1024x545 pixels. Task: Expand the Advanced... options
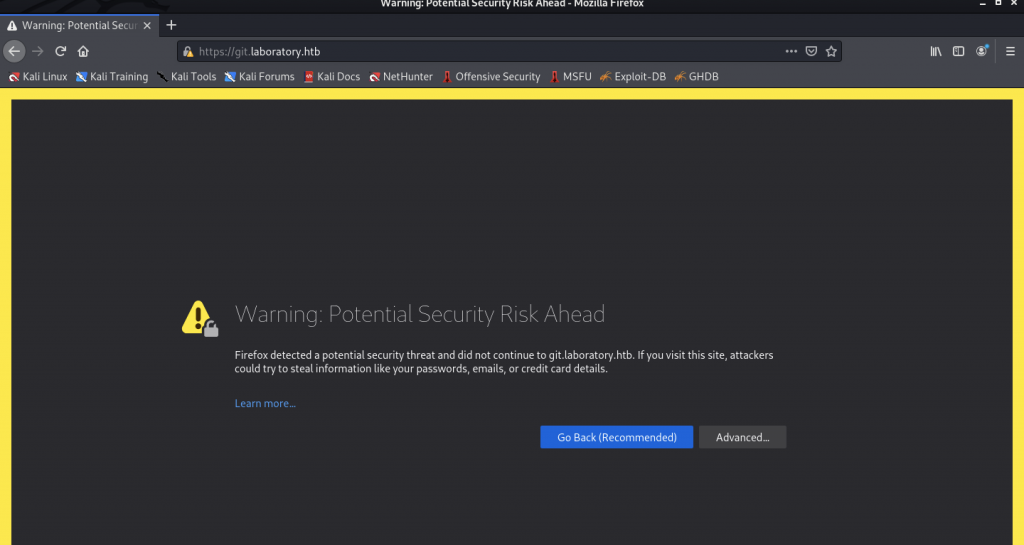pyautogui.click(x=742, y=437)
